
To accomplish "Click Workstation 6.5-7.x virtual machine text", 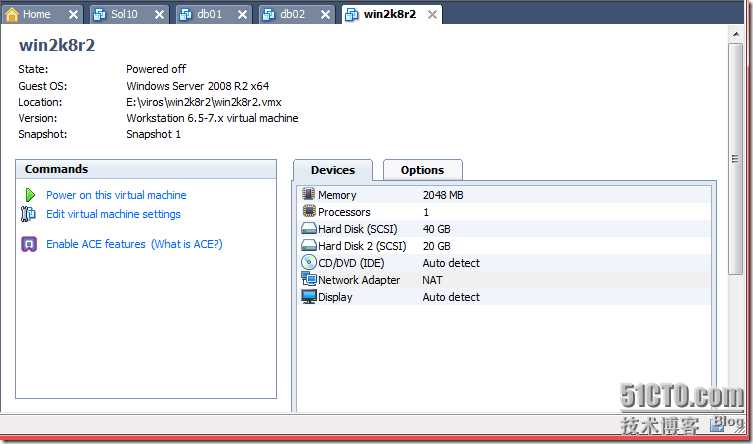I will pyautogui.click(x=212, y=118).
